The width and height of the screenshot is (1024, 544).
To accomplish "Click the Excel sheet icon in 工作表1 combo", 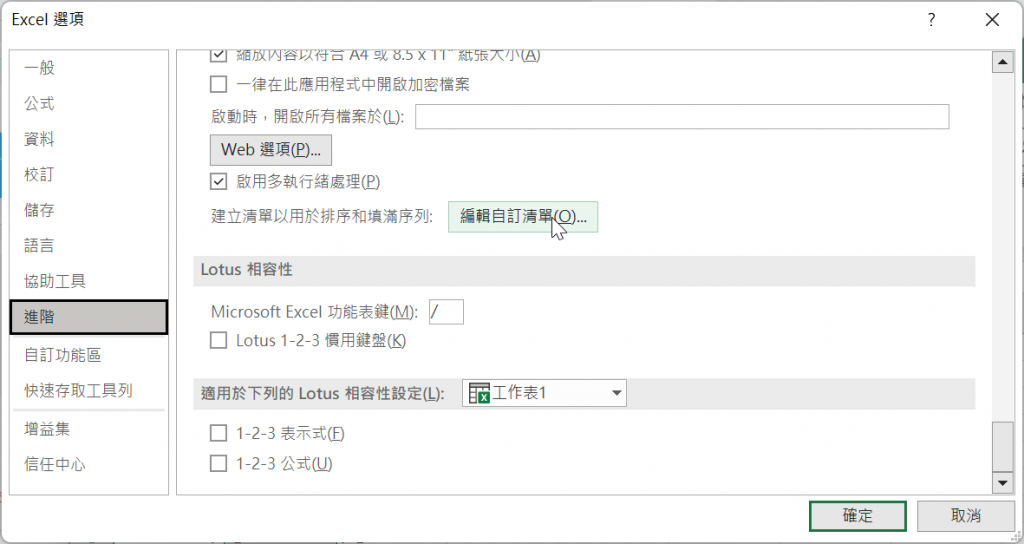I will pos(479,393).
